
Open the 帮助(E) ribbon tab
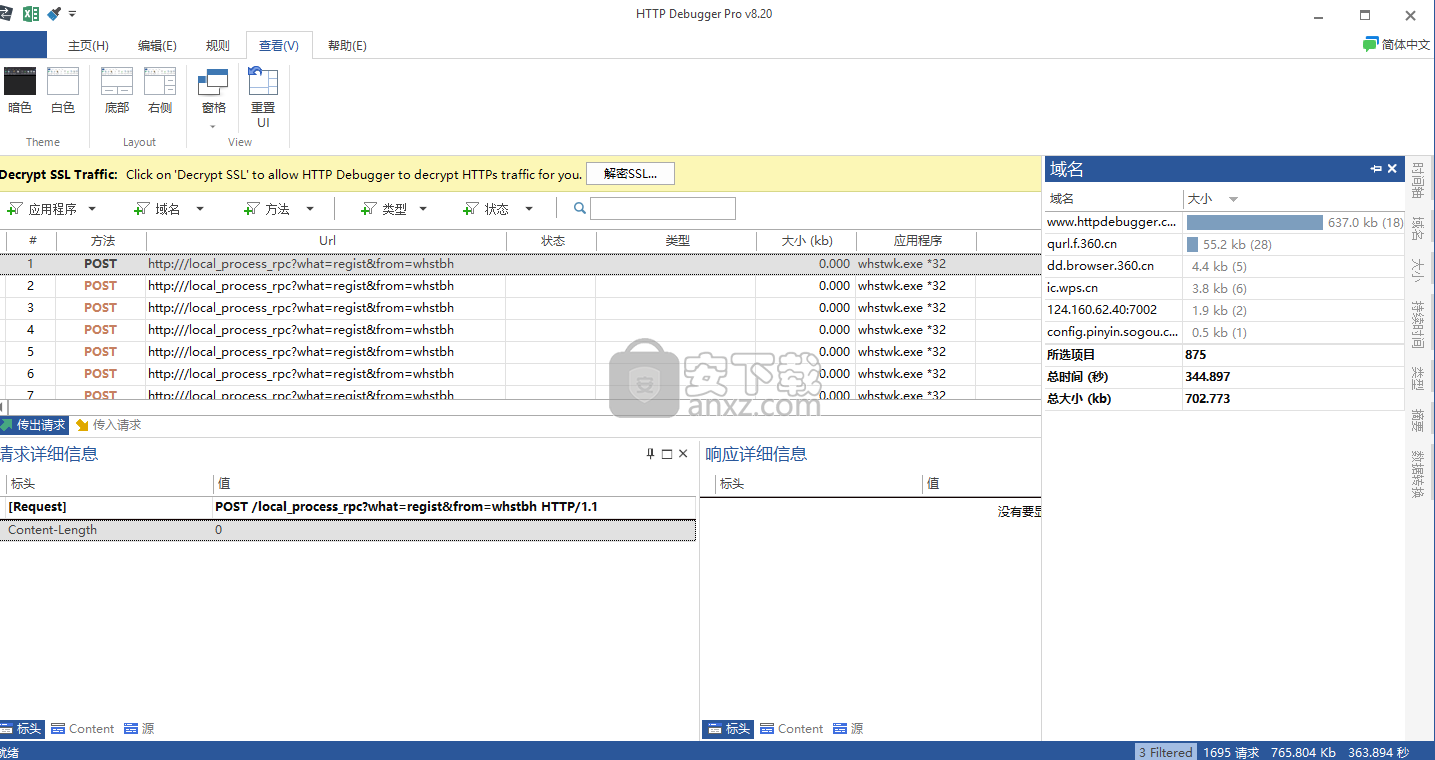click(347, 46)
